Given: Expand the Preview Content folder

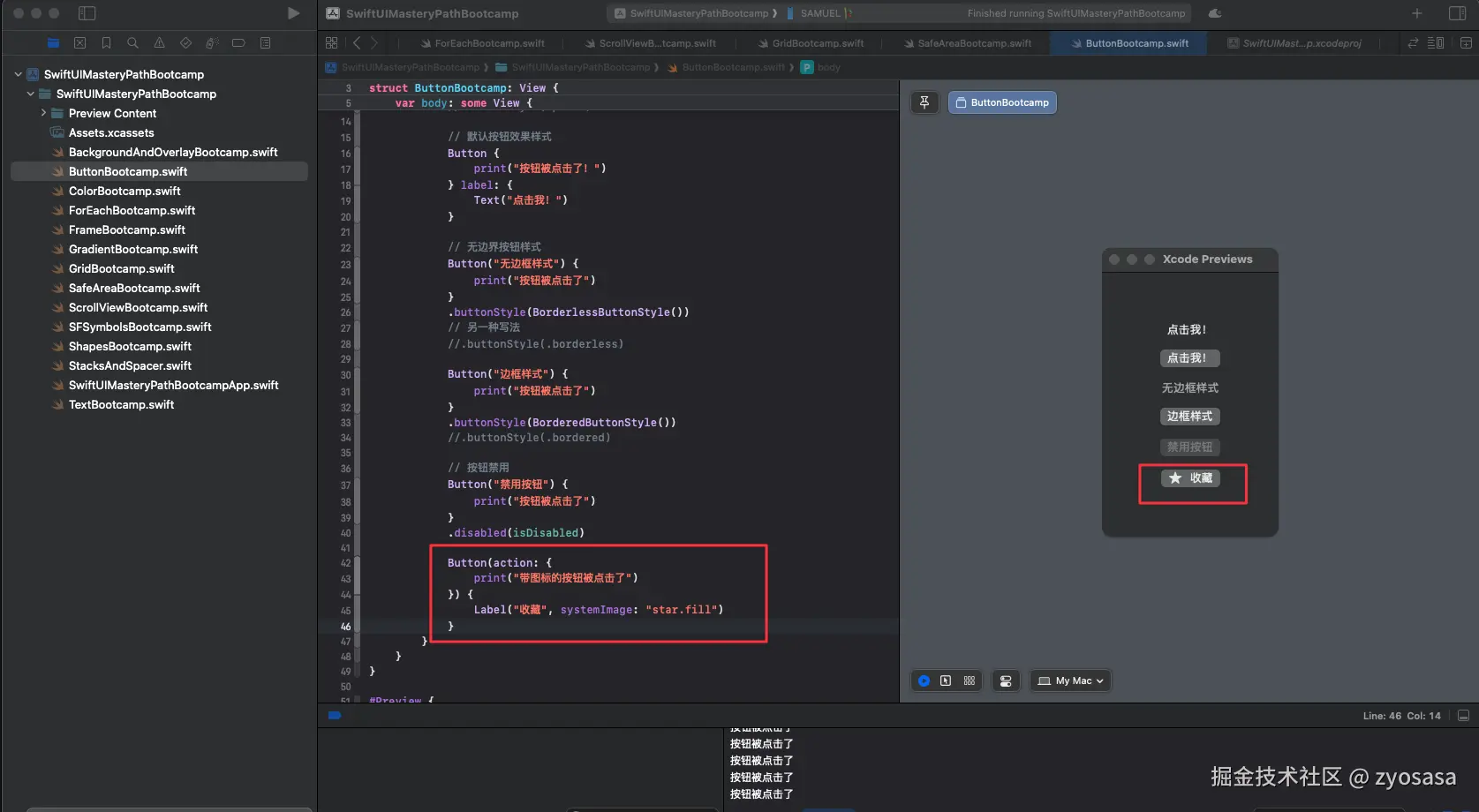Looking at the screenshot, I should [43, 113].
